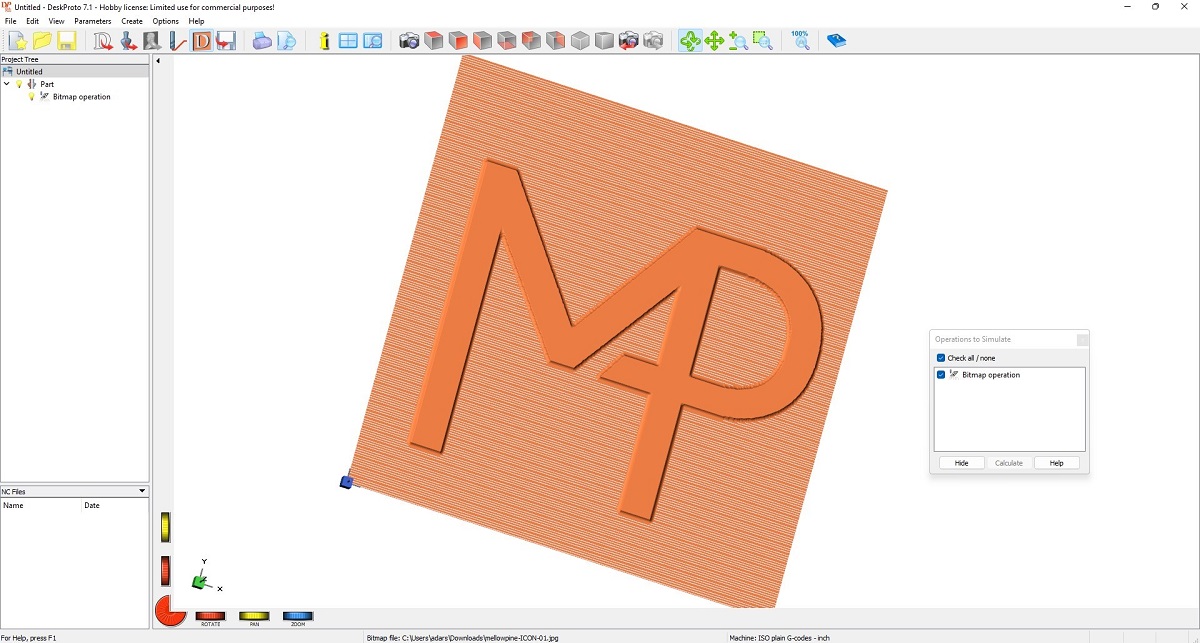1200x643 pixels.
Task: Open the View menu
Action: pyautogui.click(x=56, y=21)
